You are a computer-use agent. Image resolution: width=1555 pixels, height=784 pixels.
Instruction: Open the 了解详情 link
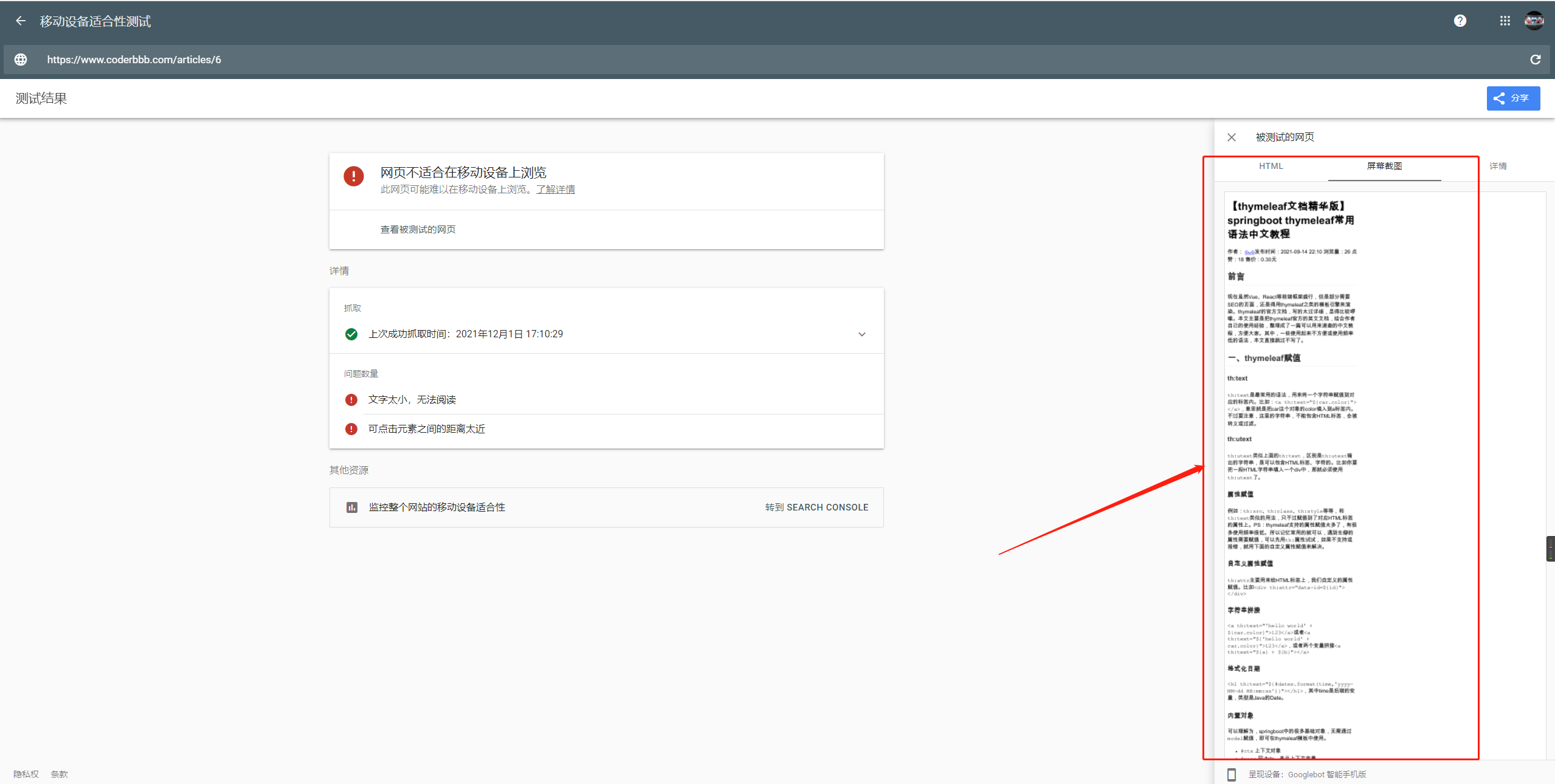[555, 189]
